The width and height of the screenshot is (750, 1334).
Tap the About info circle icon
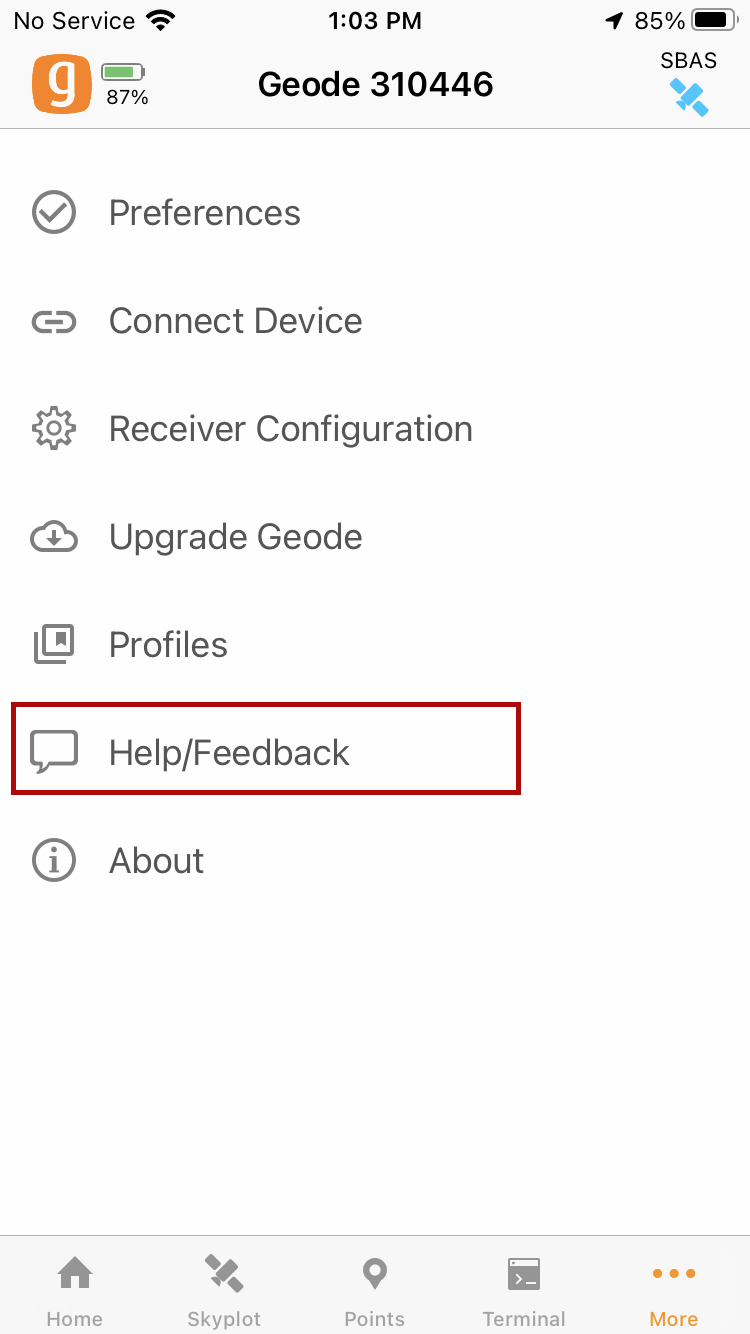click(x=54, y=861)
